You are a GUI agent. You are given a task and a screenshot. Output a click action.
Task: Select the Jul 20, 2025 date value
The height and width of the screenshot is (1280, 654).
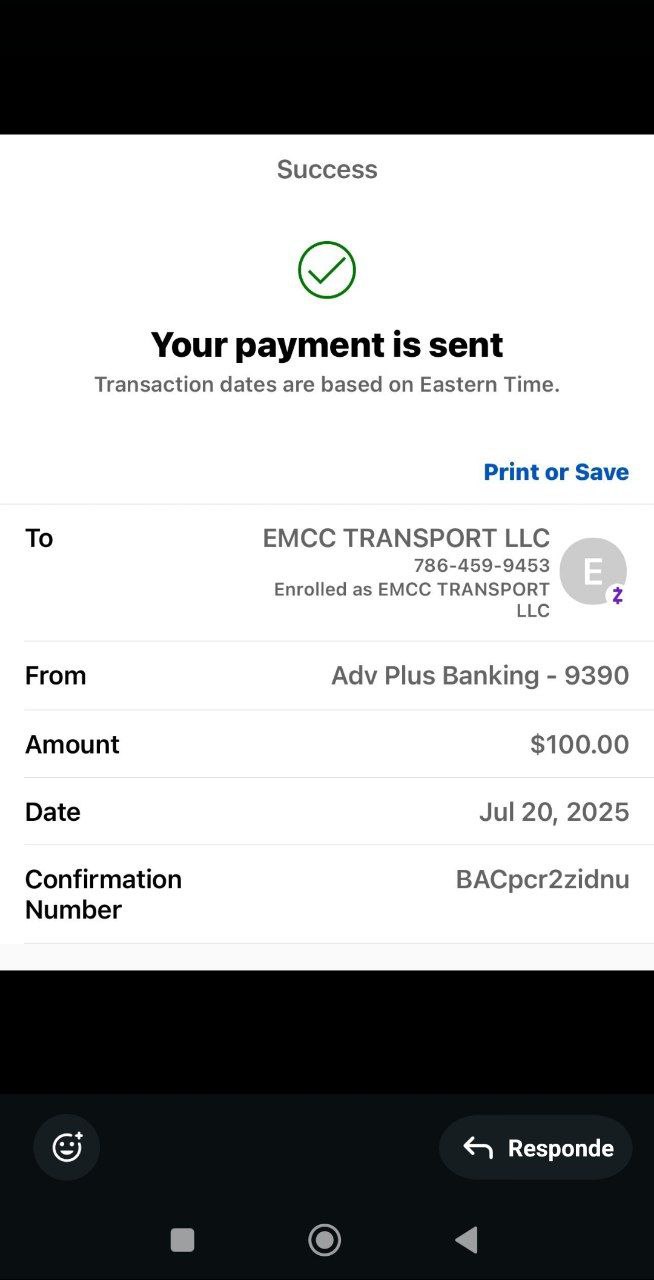[554, 812]
